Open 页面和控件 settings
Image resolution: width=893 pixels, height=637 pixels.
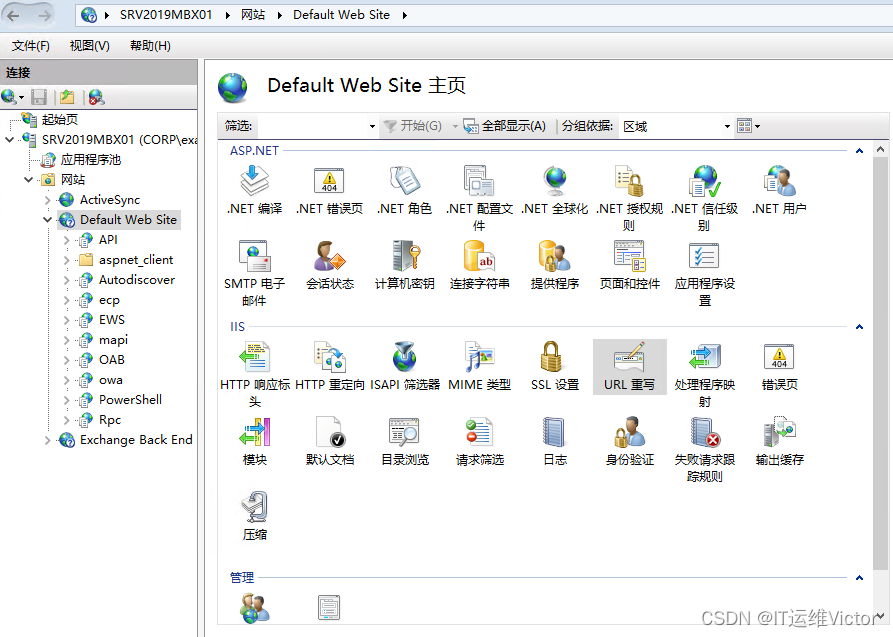coord(629,265)
